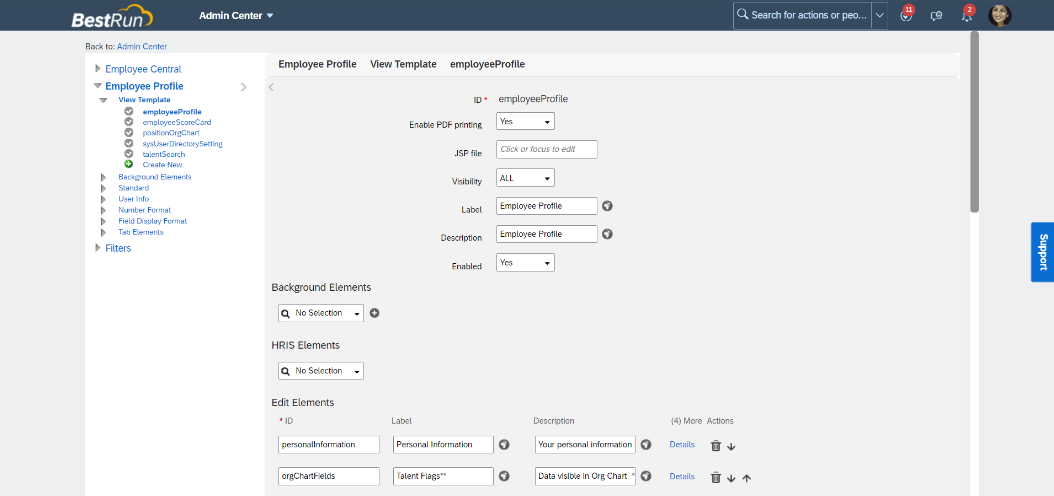Open the Enabled dropdown
Image resolution: width=1054 pixels, height=496 pixels.
coord(525,263)
